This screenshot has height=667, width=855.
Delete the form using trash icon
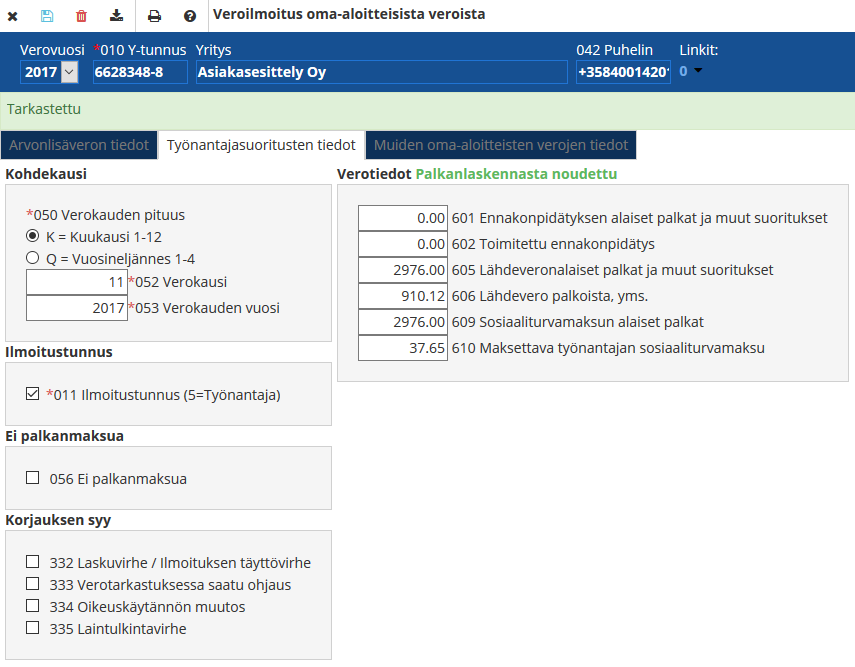pyautogui.click(x=81, y=16)
